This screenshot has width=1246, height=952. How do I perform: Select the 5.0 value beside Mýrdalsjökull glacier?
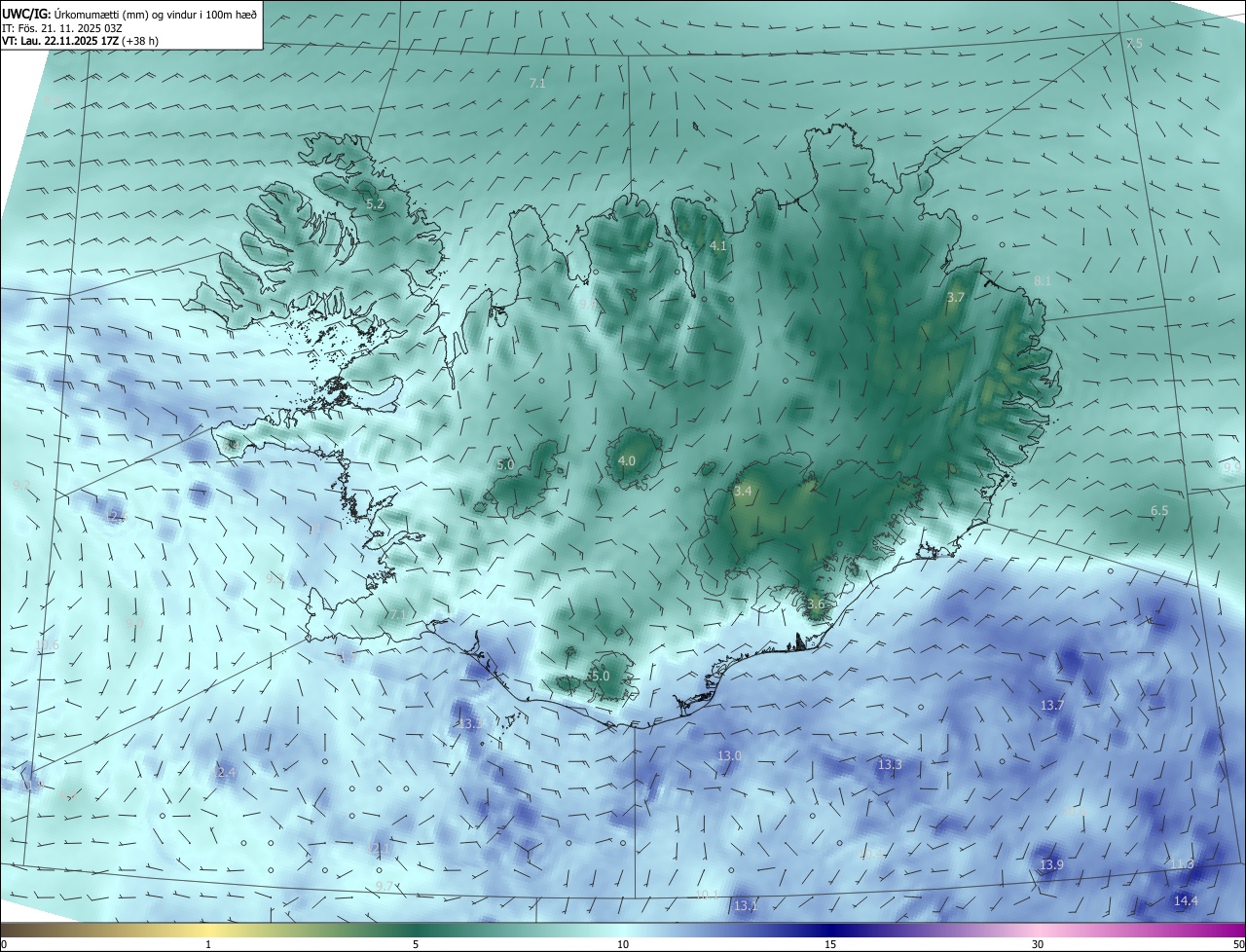(600, 676)
